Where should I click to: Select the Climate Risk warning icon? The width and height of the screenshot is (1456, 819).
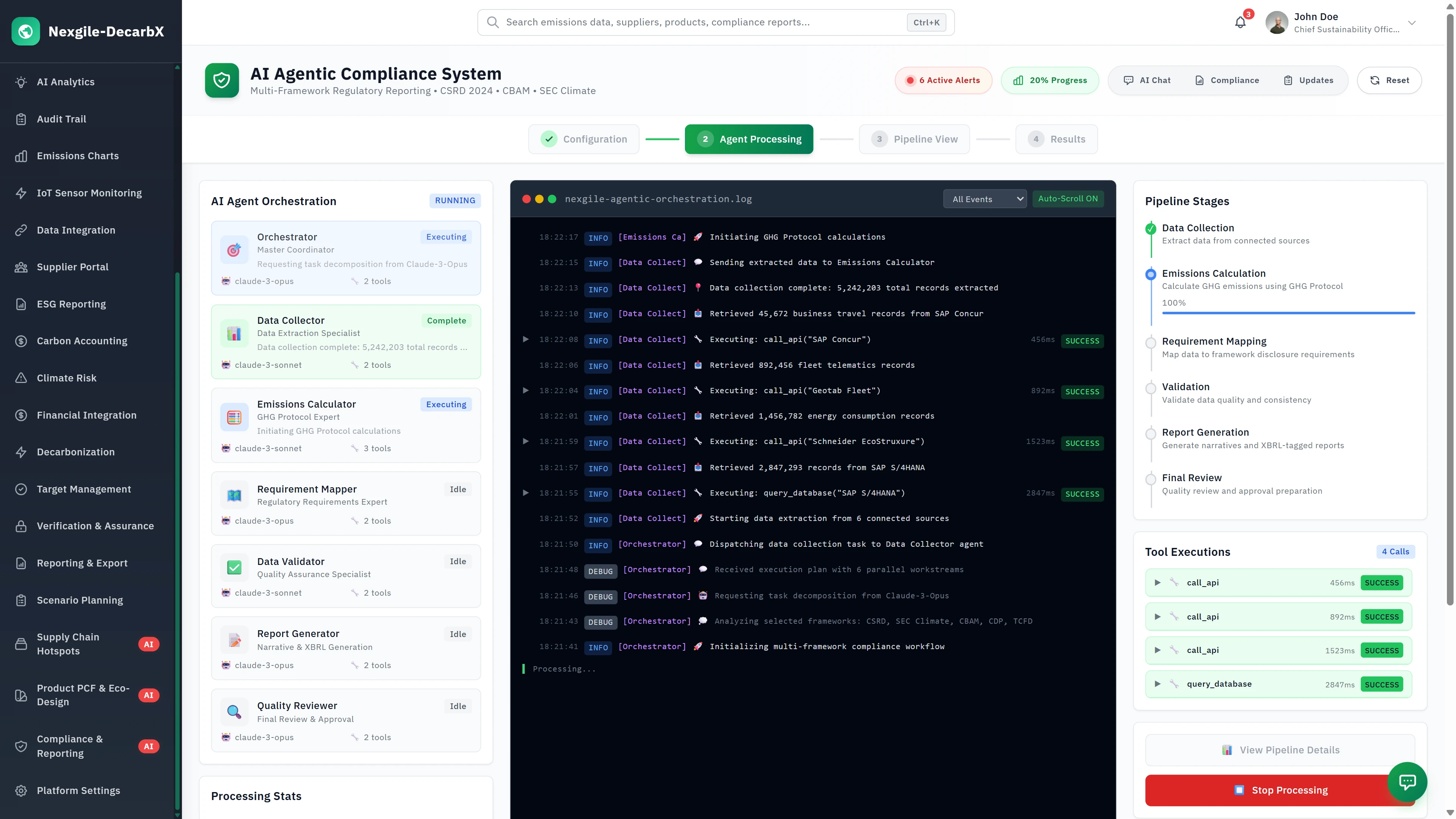(x=22, y=378)
